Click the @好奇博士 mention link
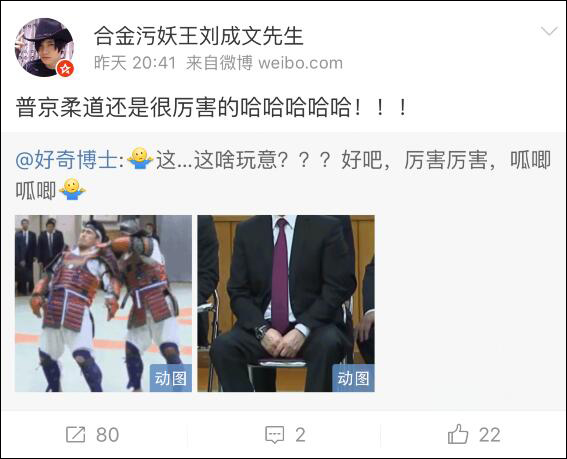567x459 pixels. [67, 160]
